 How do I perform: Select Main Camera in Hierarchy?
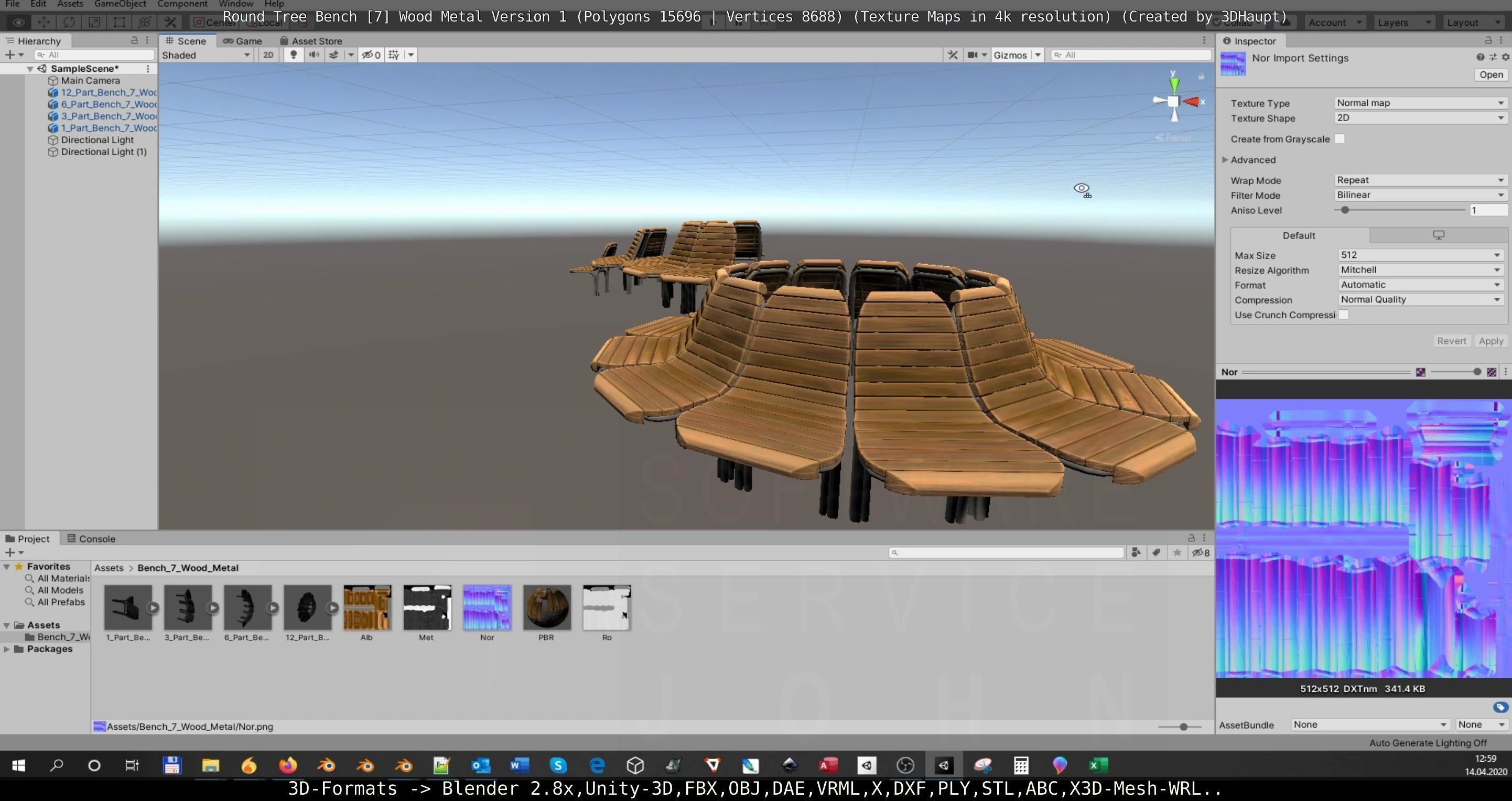coord(90,80)
